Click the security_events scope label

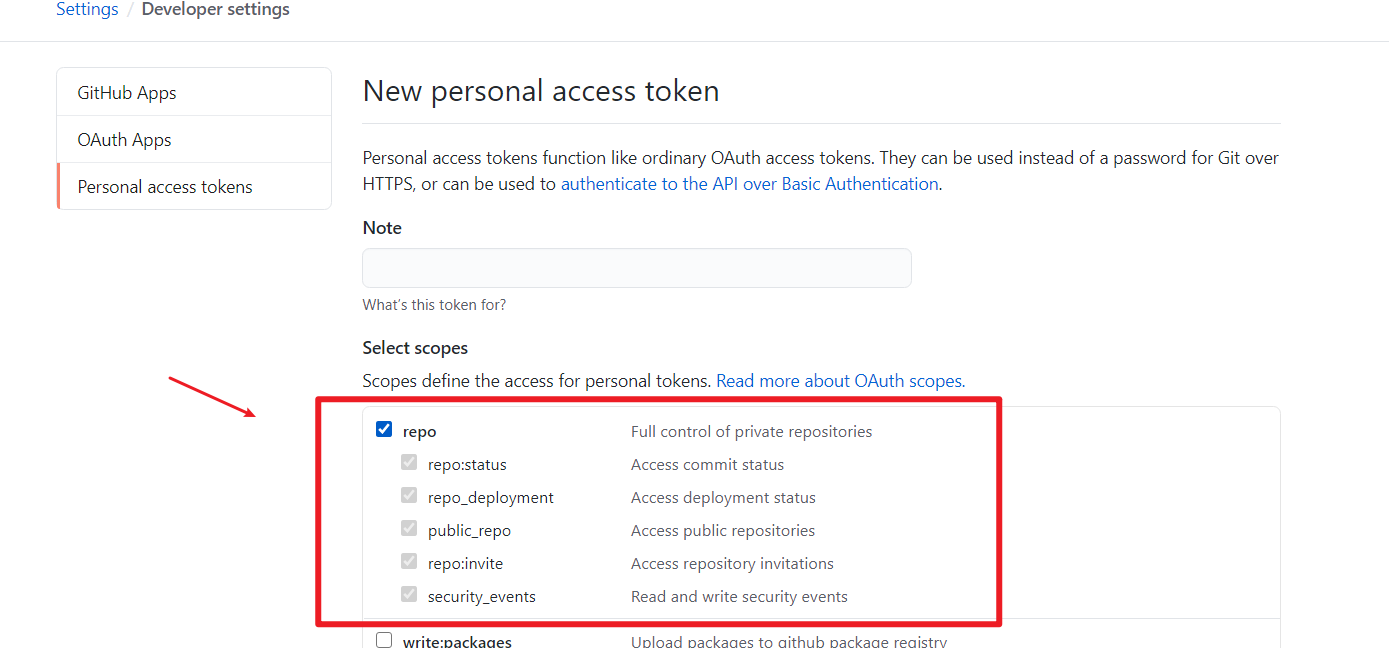(481, 597)
